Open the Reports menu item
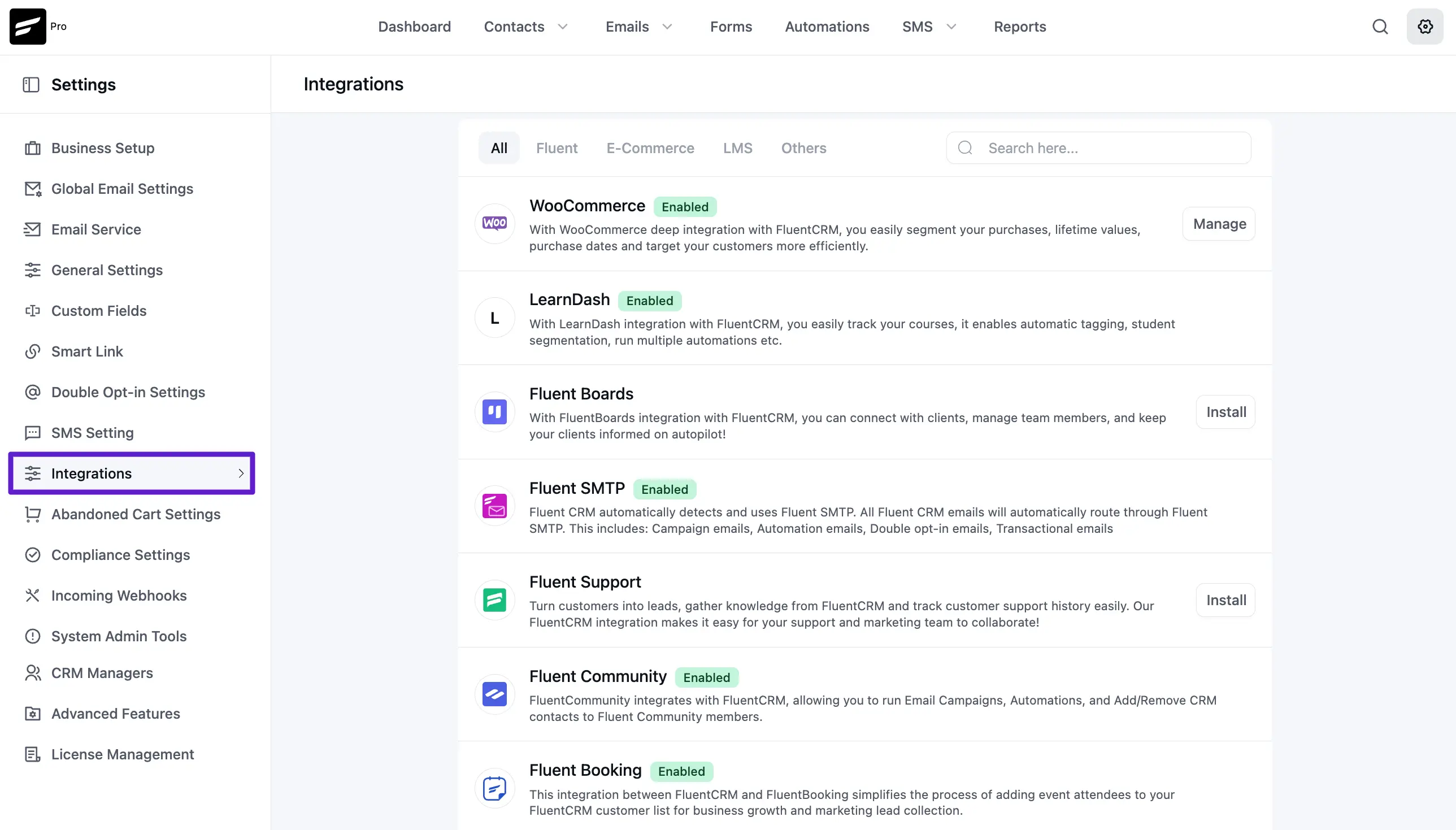1456x830 pixels. pos(1019,27)
